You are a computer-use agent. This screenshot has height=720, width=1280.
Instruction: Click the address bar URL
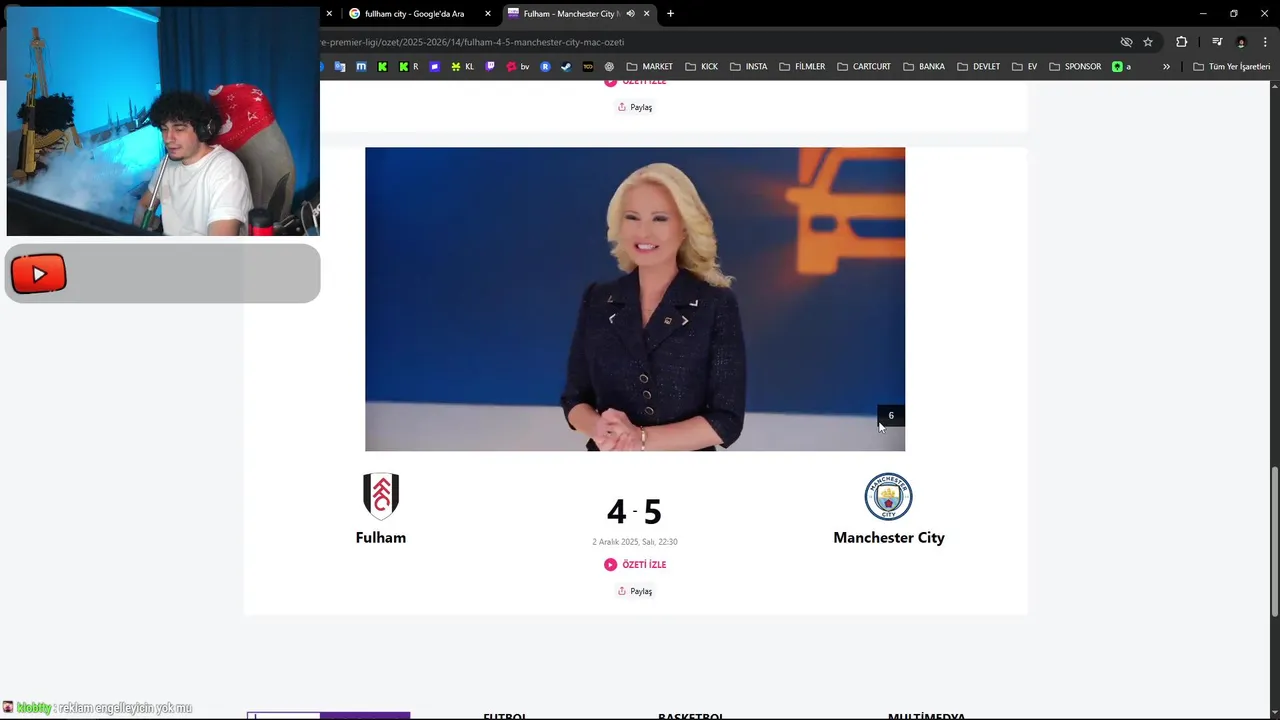472,42
